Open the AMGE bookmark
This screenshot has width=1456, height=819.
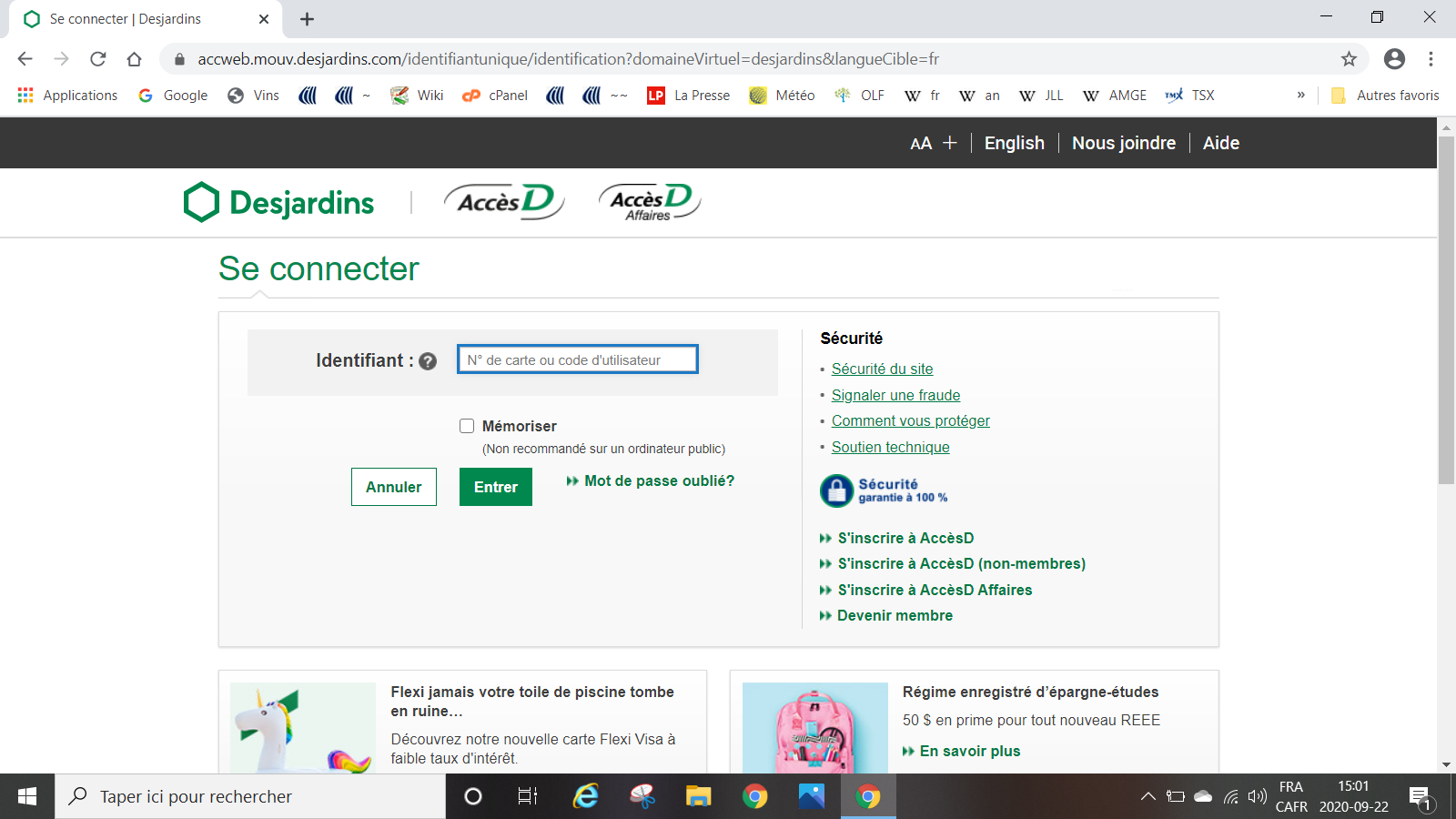pos(1115,96)
